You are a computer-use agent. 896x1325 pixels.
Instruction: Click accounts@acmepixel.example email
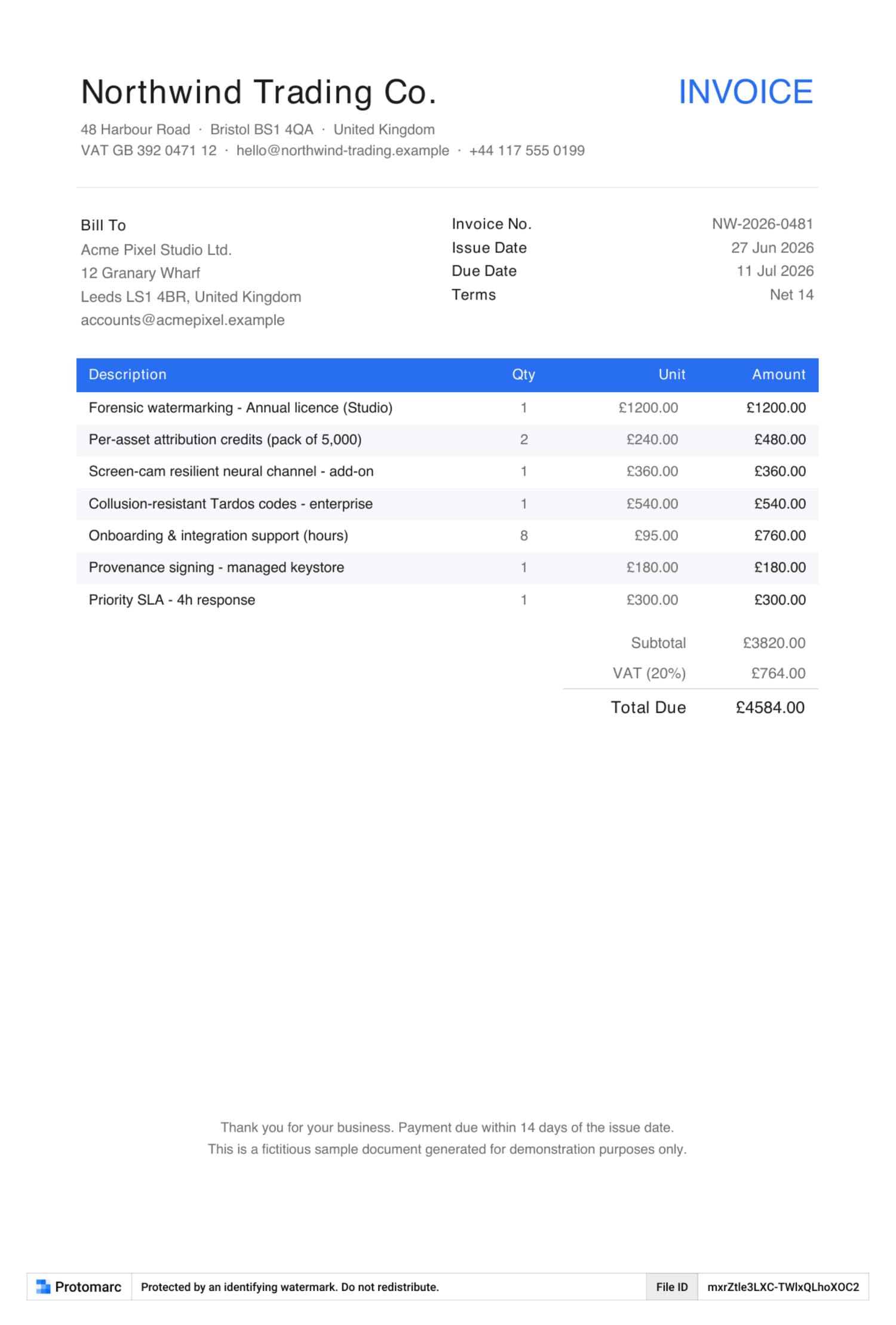click(x=183, y=320)
